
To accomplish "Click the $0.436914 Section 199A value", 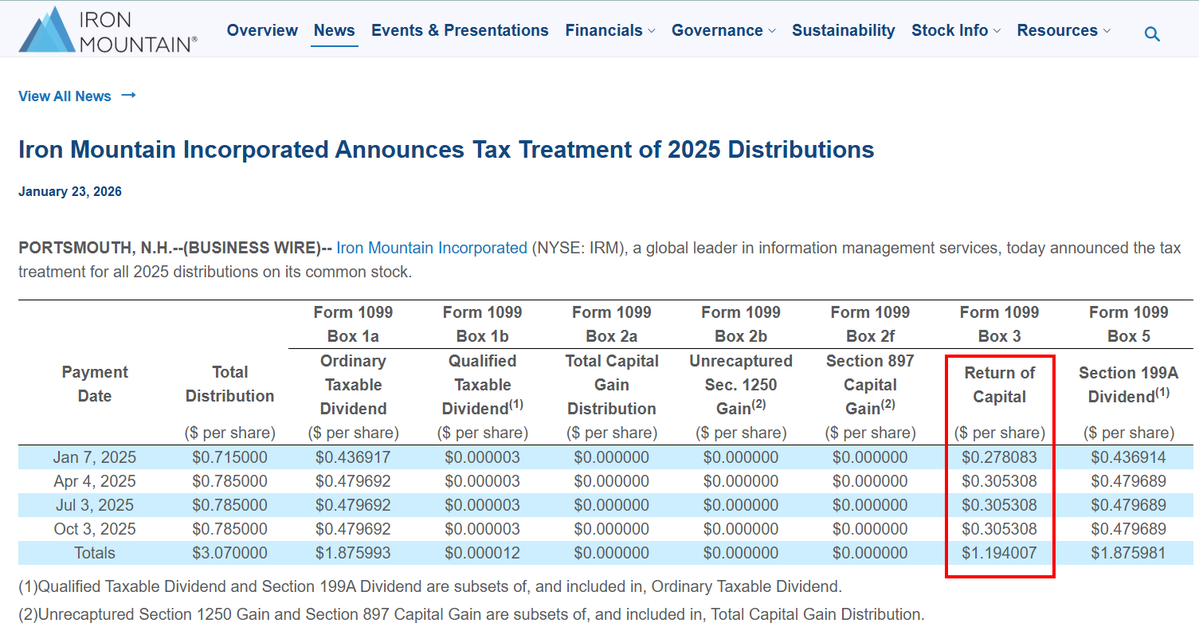I will (x=1129, y=457).
